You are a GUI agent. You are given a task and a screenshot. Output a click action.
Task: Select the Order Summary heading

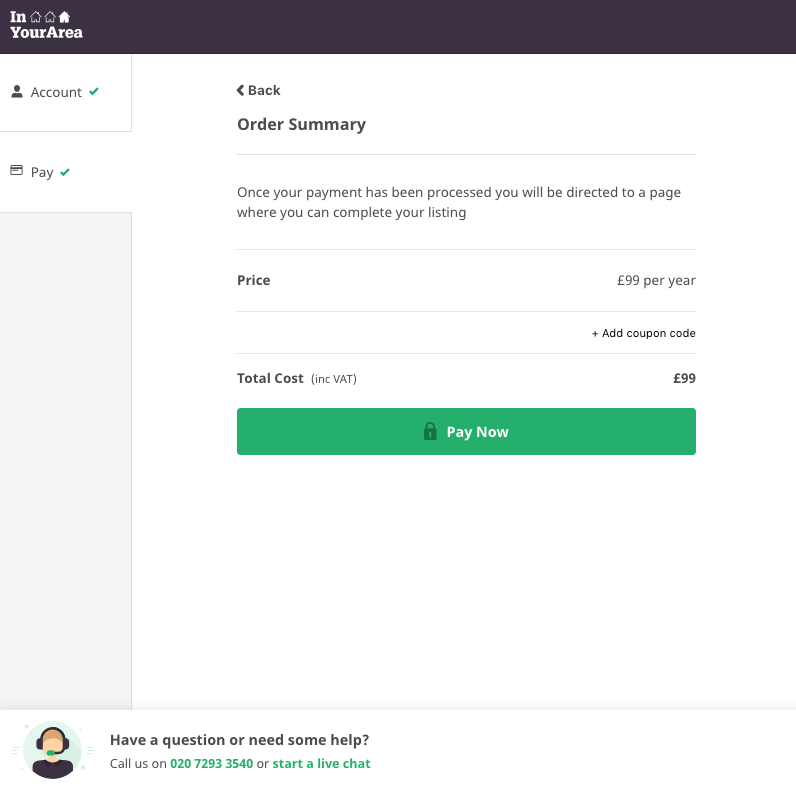pos(302,124)
